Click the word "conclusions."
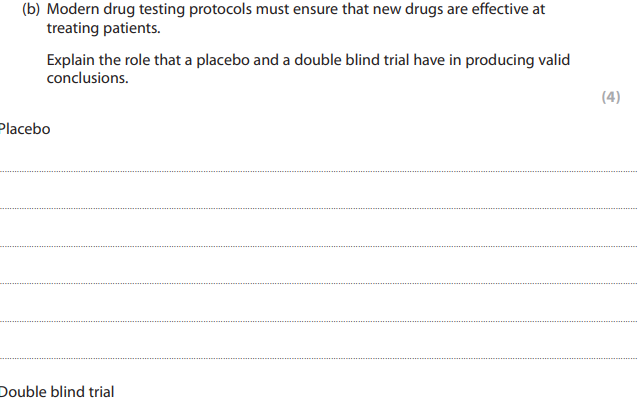Image resolution: width=638 pixels, height=403 pixels. pyautogui.click(x=87, y=78)
